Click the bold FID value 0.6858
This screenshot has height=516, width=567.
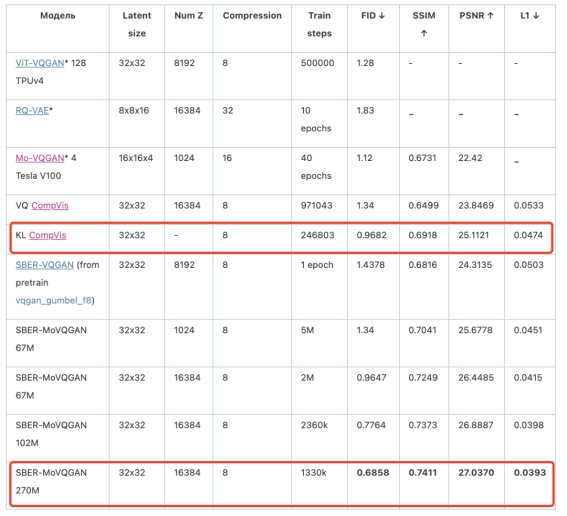point(373,473)
